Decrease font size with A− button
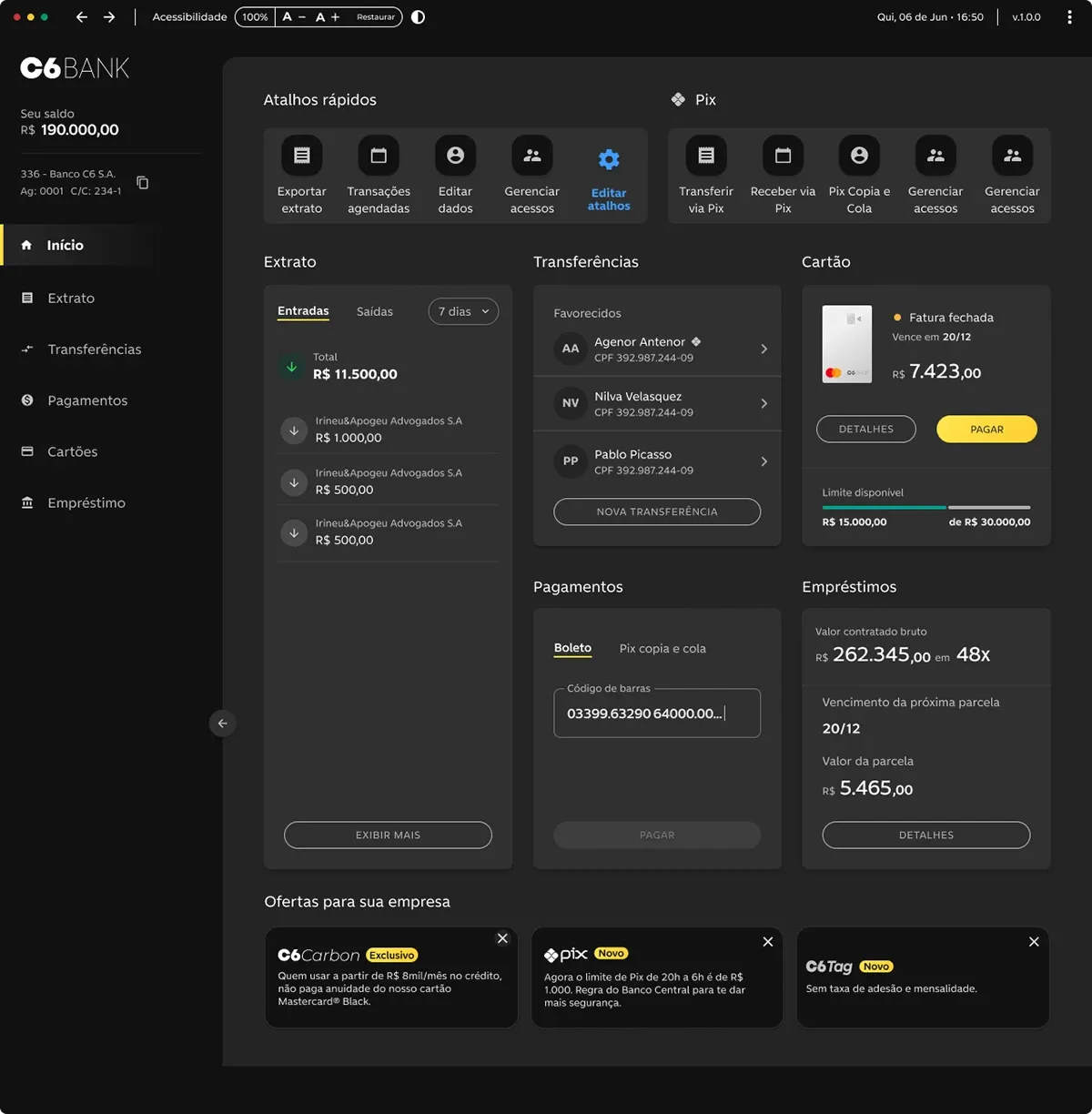 (x=294, y=17)
